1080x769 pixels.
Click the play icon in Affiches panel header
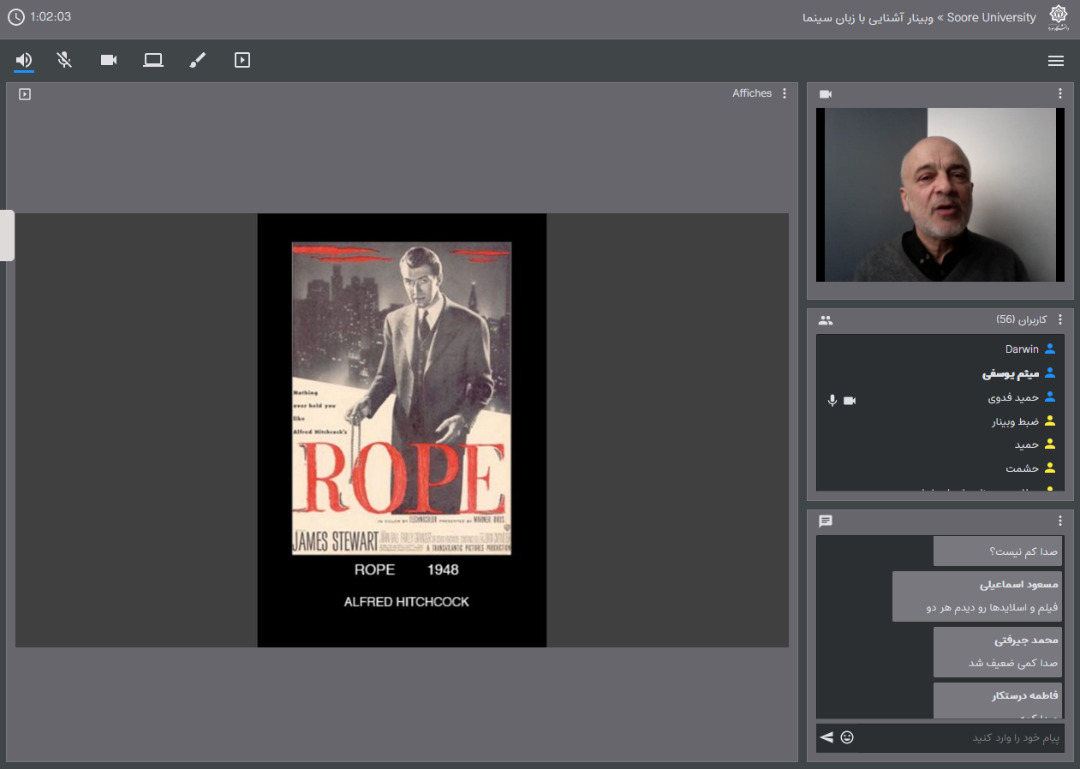tap(25, 94)
